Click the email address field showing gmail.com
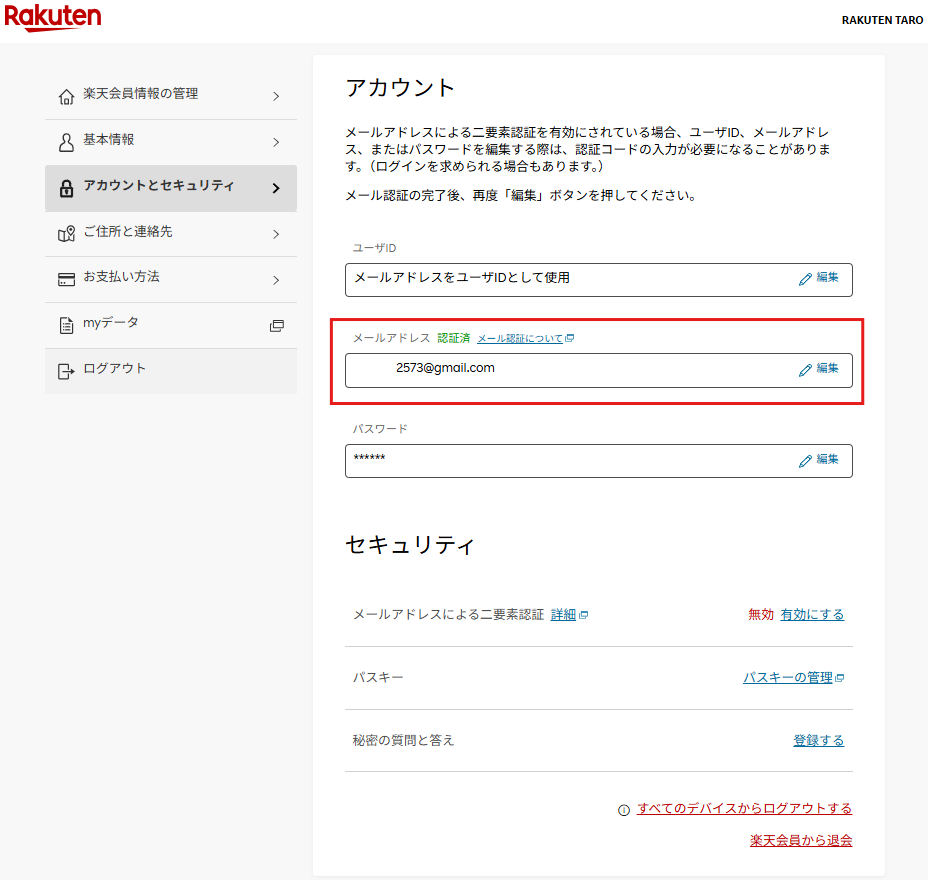This screenshot has width=928, height=880. (560, 369)
